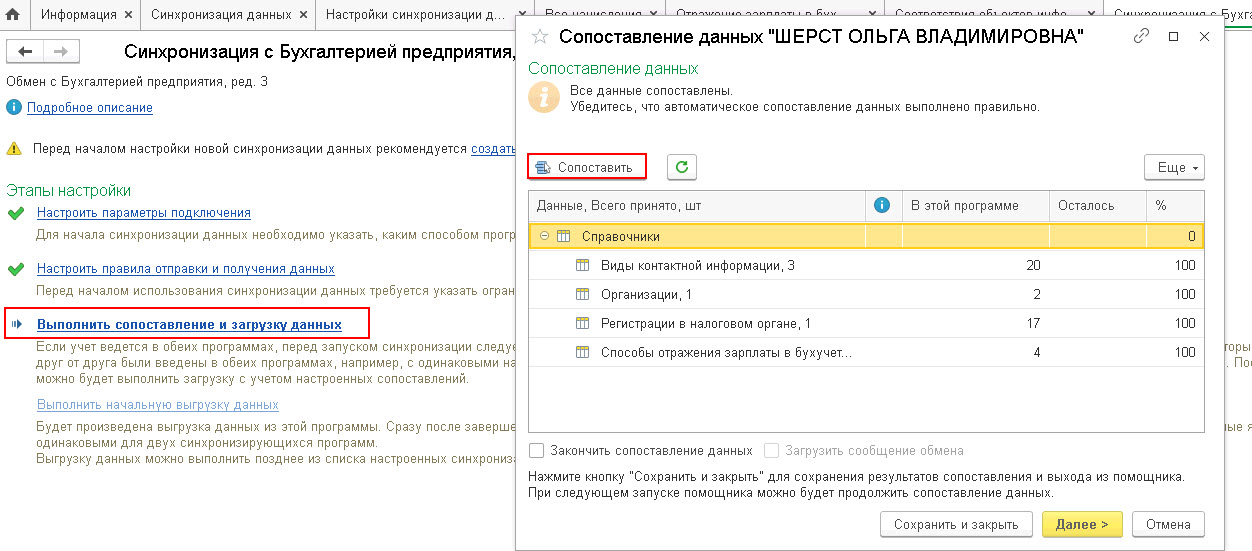Screen dimensions: 1252x551
Task: Collapse the Справочники tree group
Action: point(544,236)
